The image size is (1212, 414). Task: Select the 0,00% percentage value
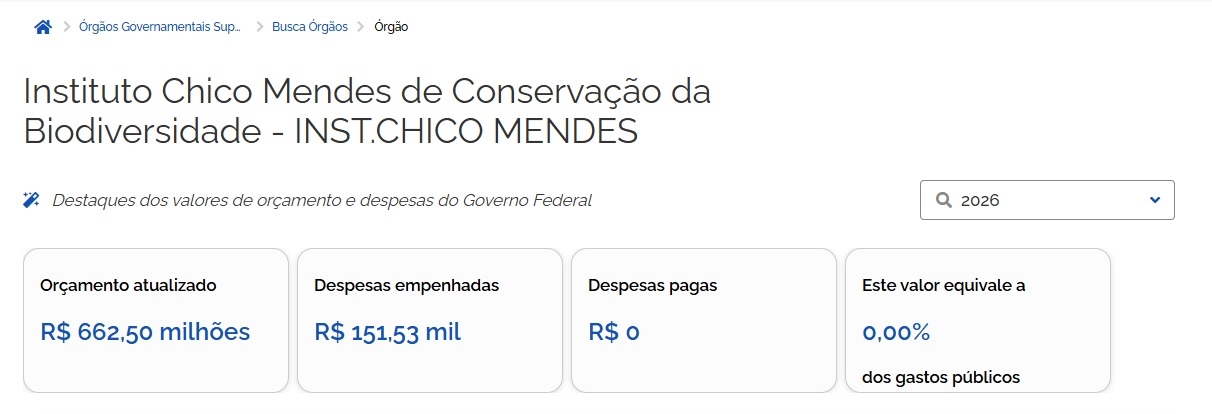896,332
